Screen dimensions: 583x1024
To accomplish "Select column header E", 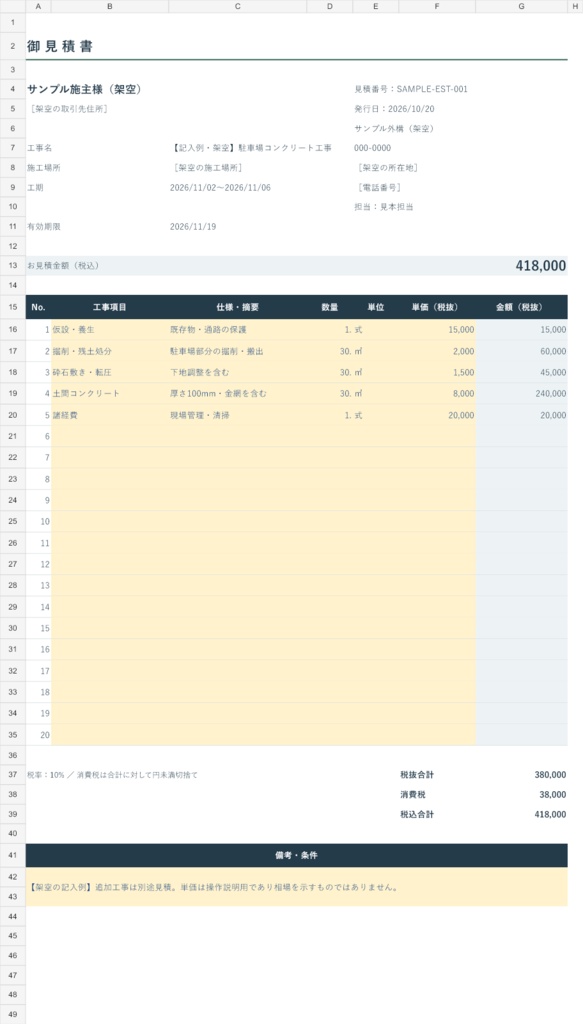I will pos(375,6).
